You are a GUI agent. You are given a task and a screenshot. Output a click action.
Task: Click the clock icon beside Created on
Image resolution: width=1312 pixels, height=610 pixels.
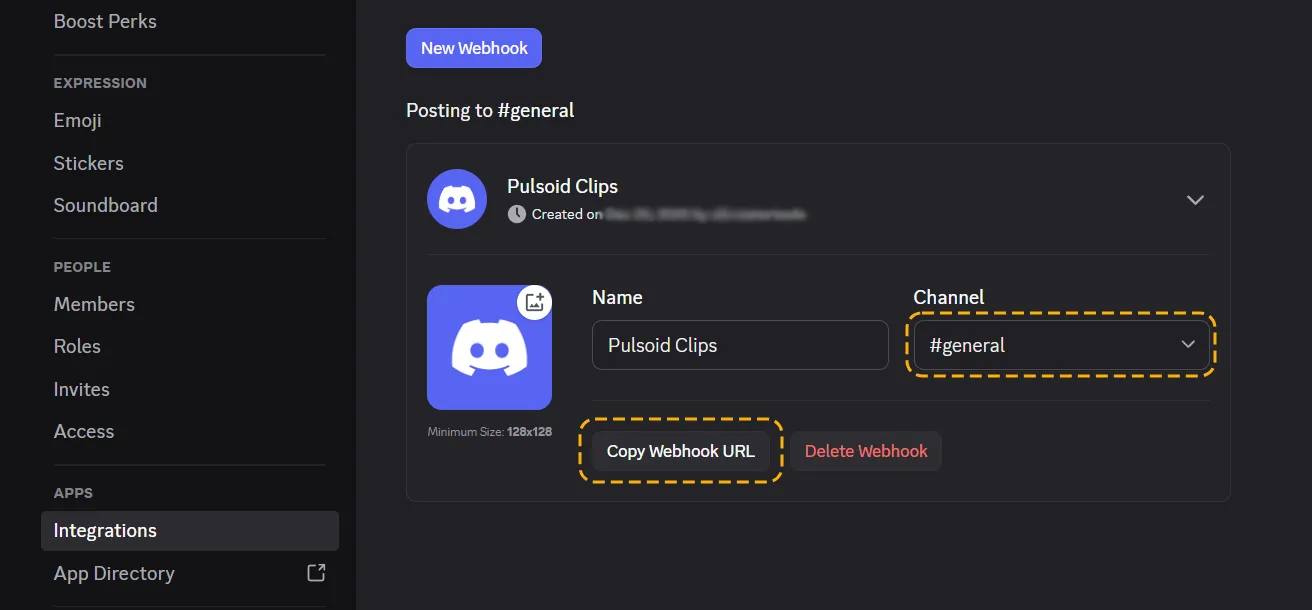click(x=516, y=214)
